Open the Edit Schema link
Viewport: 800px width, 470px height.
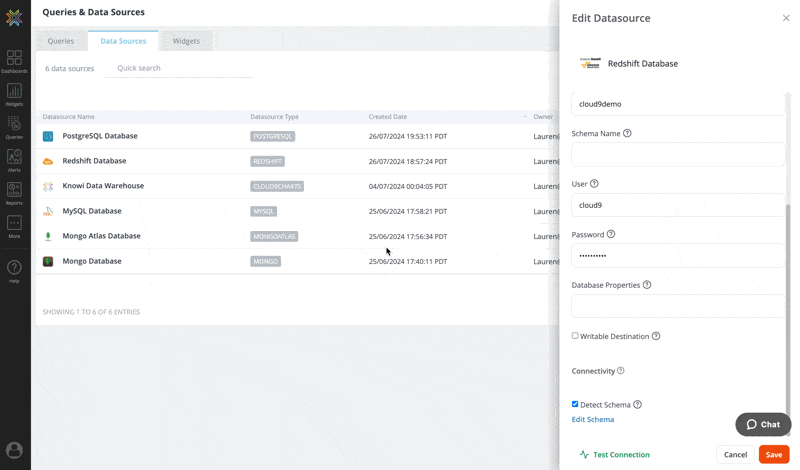pos(593,419)
